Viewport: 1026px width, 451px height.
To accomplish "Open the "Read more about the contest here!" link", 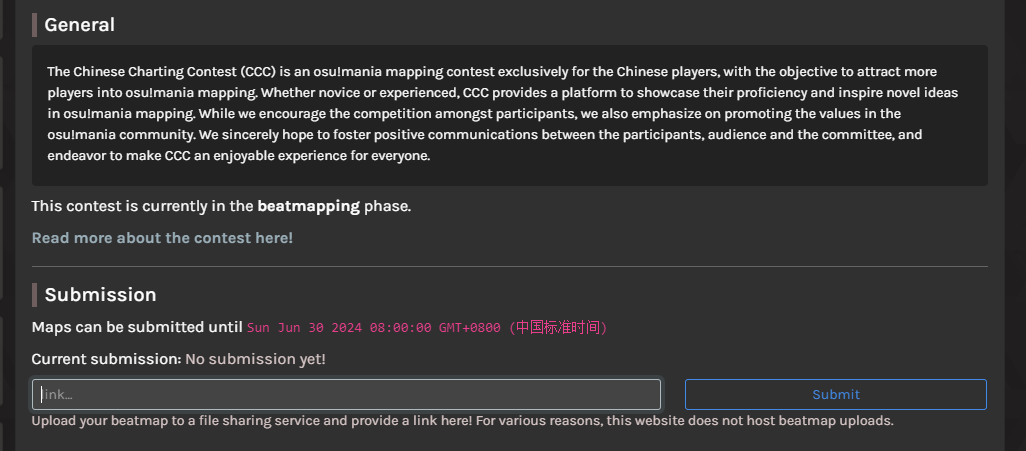I will point(162,238).
